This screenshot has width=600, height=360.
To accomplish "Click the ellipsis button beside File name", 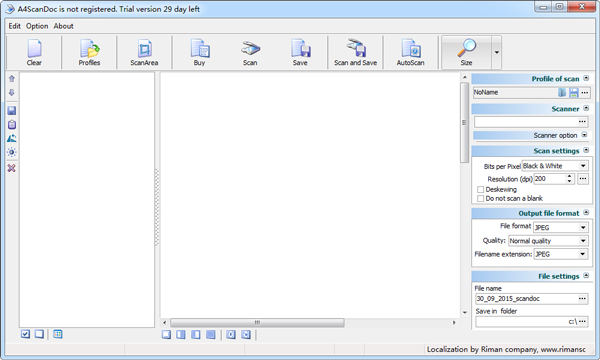I will click(582, 299).
